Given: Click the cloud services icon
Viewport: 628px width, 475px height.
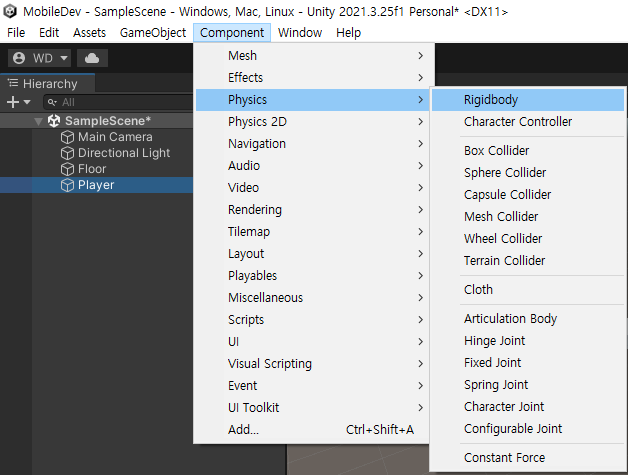Looking at the screenshot, I should [92, 58].
